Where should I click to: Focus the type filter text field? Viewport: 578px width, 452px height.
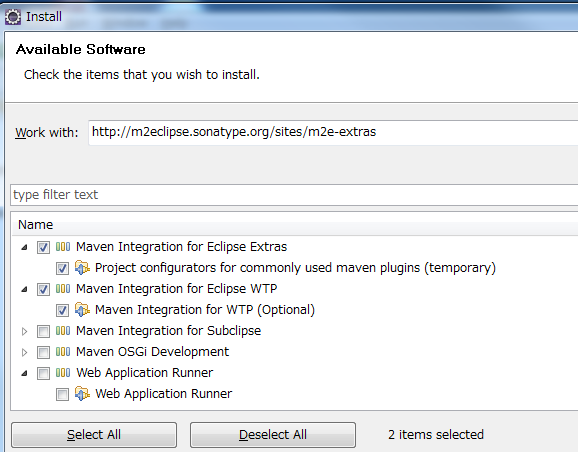[294, 195]
